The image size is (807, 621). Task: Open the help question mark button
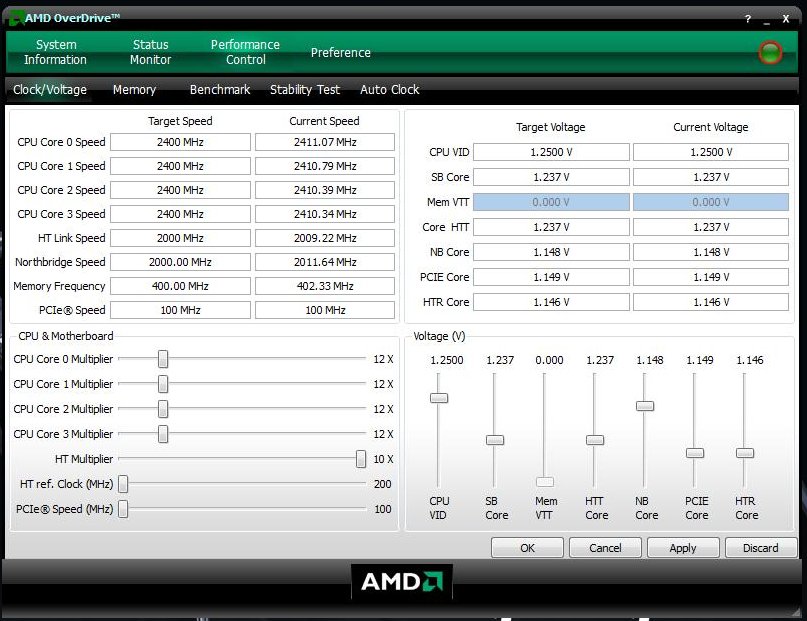747,19
